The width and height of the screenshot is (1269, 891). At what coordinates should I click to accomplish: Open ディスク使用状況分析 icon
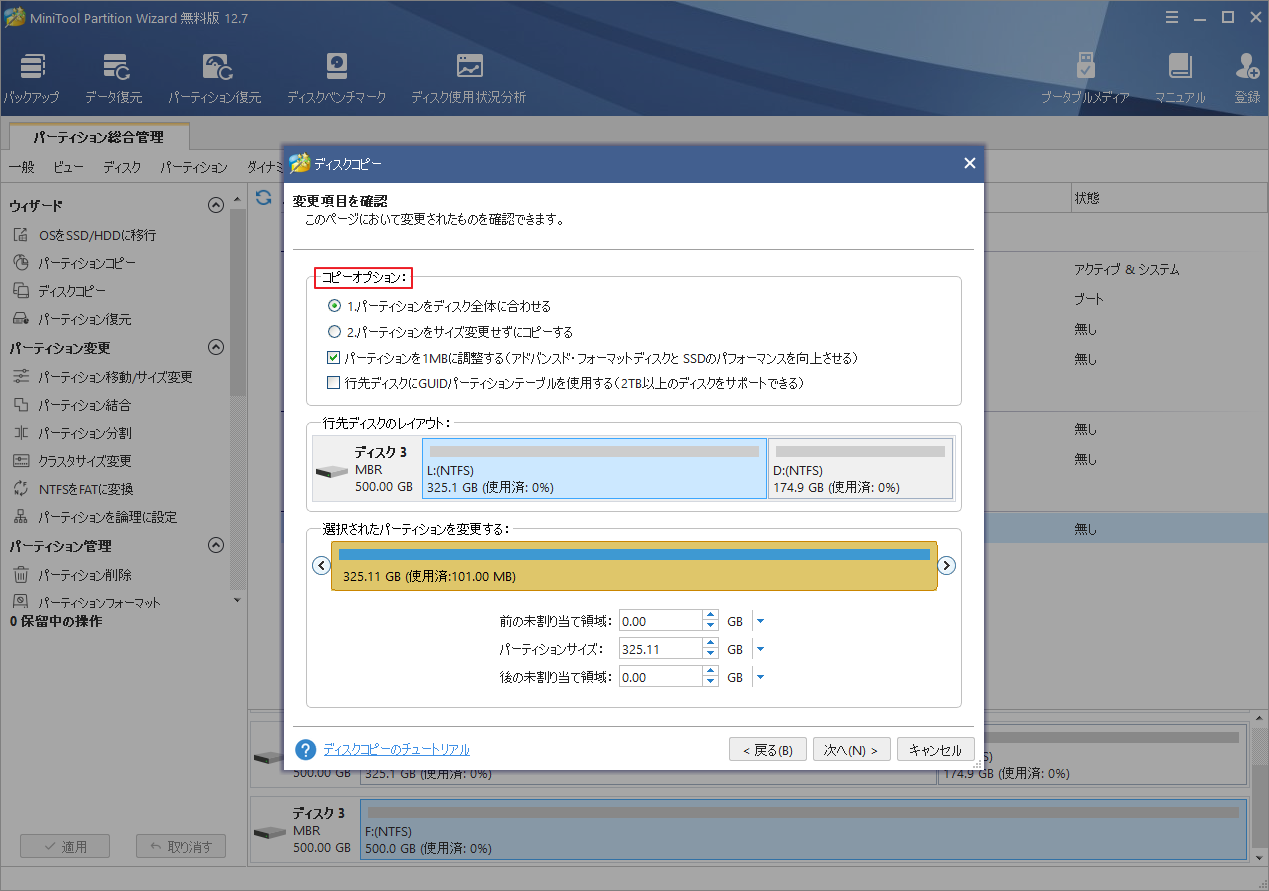click(x=468, y=68)
